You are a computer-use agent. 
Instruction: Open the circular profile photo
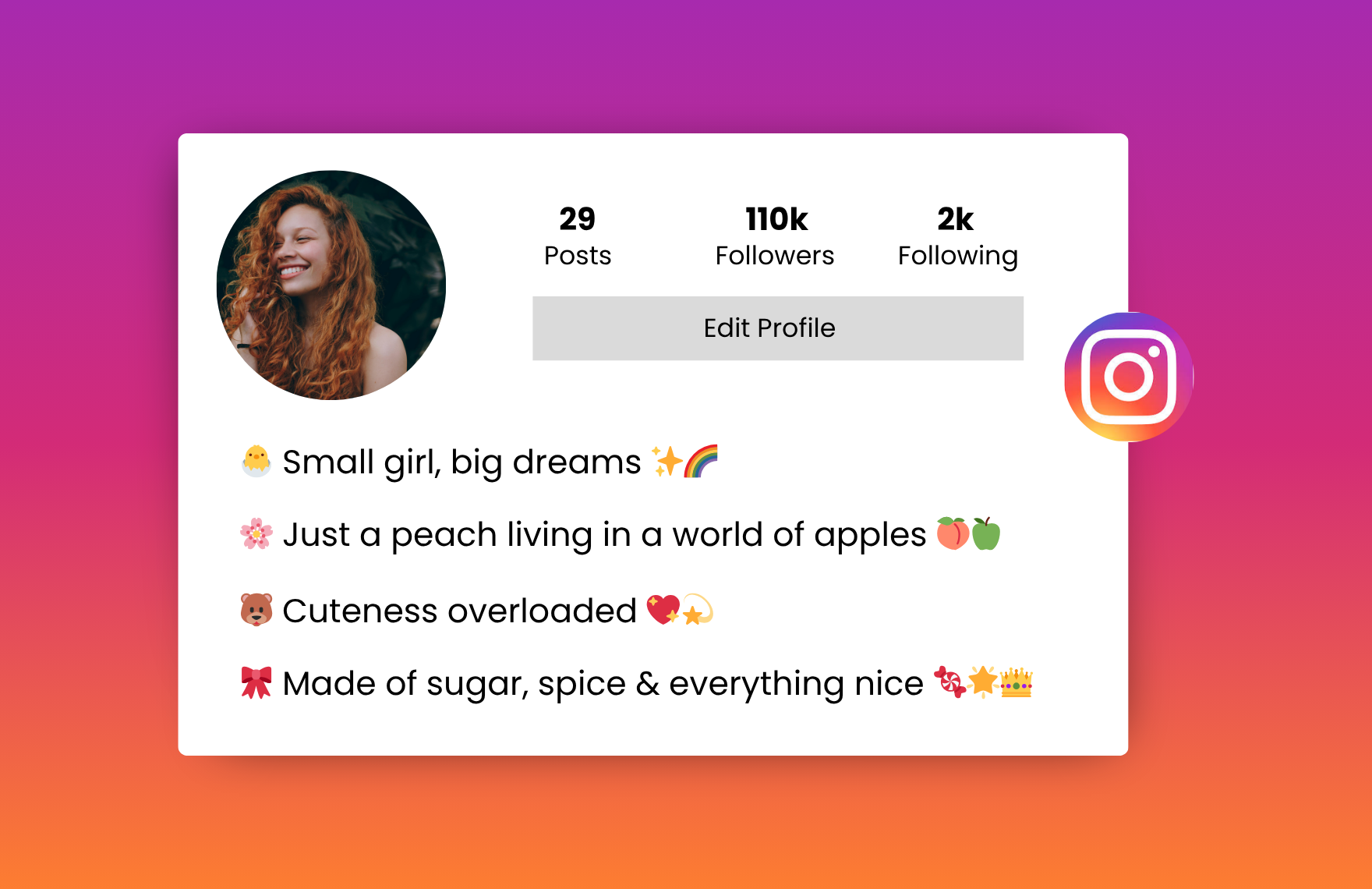click(331, 285)
